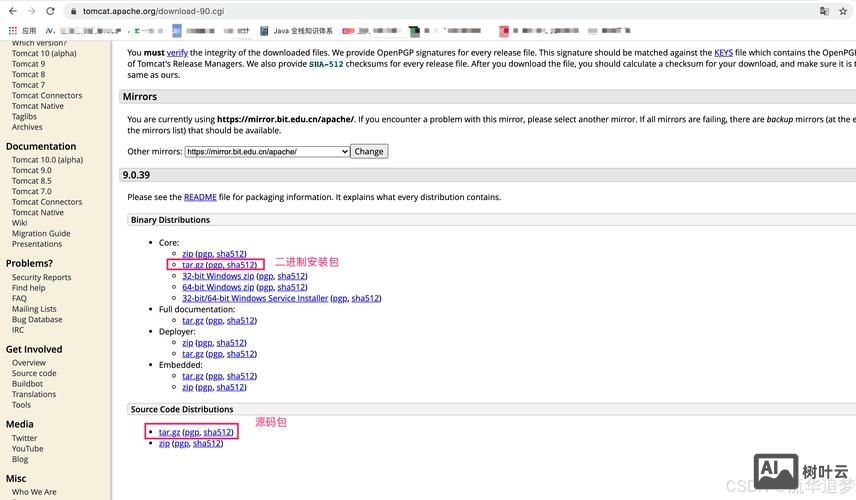Open the Java 全栈知识体系 bookmark

tap(296, 31)
